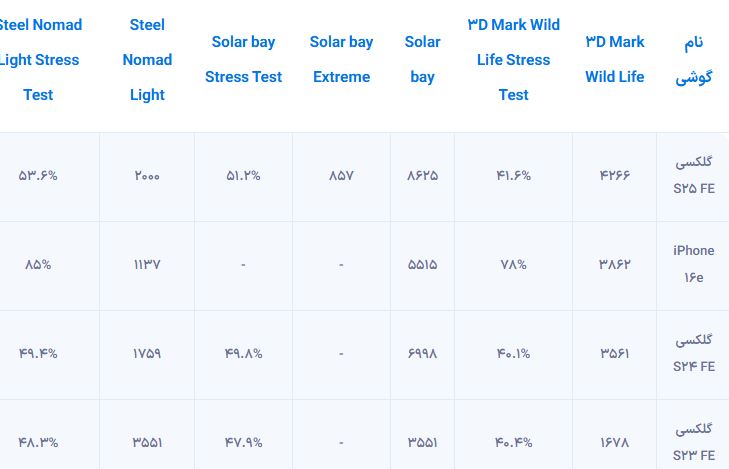Select the 6998 Solar bay score
The width and height of the screenshot is (729, 469).
click(422, 354)
